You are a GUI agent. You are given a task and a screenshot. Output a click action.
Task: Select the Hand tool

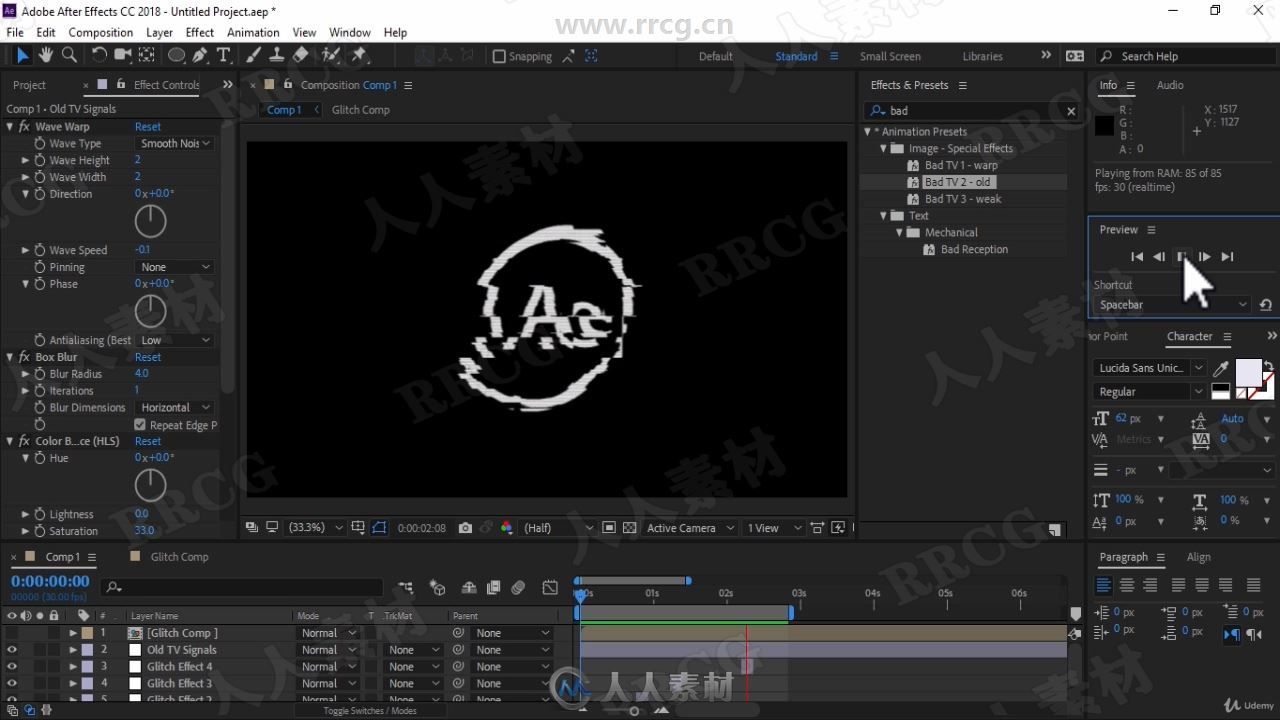coord(46,56)
